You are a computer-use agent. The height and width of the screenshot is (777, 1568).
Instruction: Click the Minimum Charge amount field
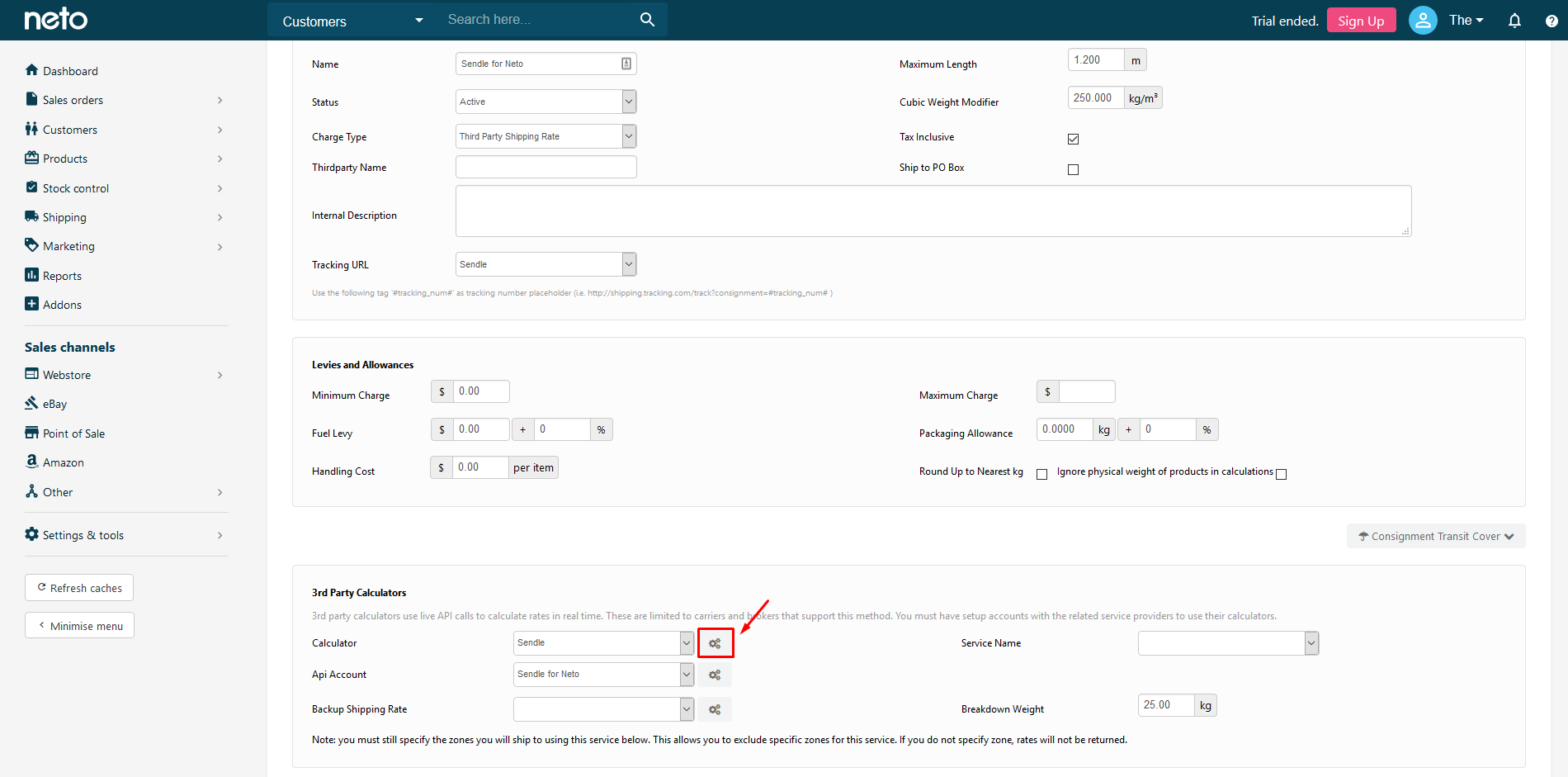(x=481, y=391)
